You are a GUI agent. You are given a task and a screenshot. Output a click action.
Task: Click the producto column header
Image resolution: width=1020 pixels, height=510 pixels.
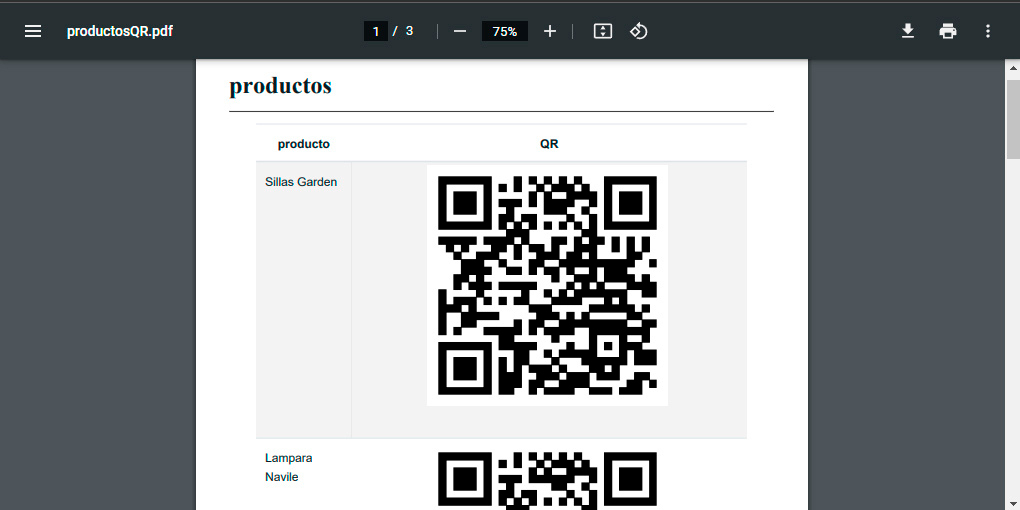(304, 144)
